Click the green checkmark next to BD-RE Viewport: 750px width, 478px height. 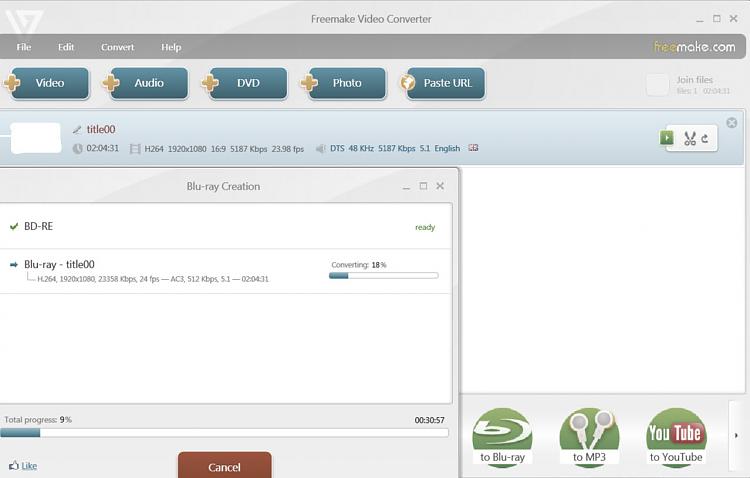(x=14, y=226)
